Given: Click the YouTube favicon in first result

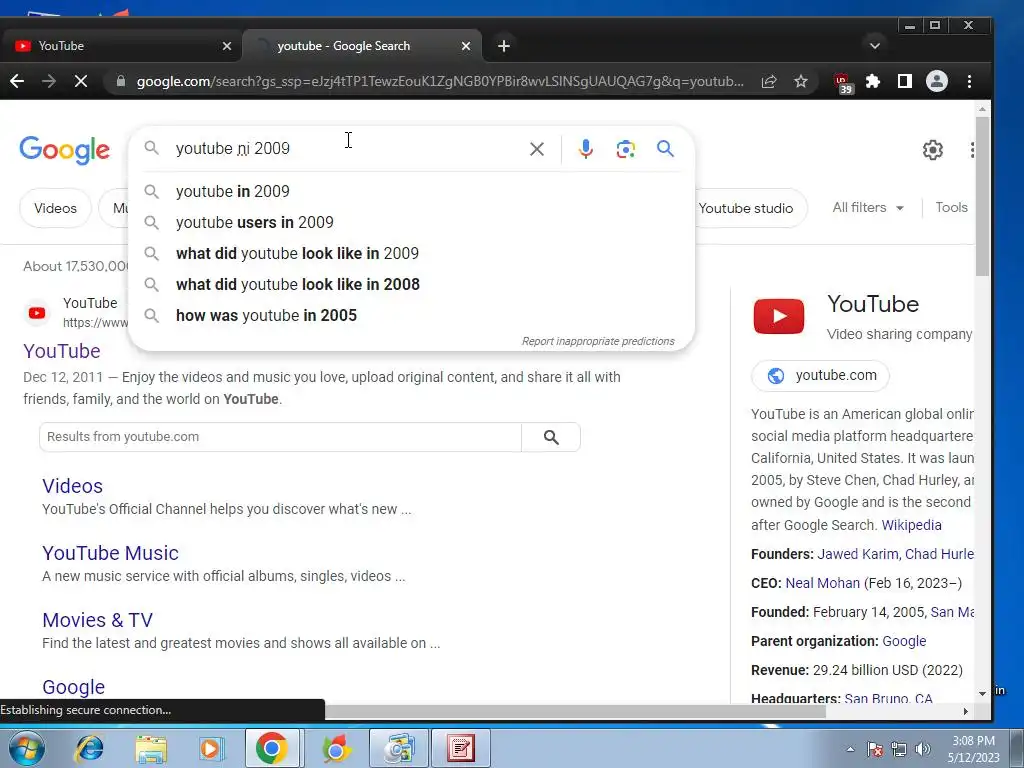Looking at the screenshot, I should pos(37,313).
